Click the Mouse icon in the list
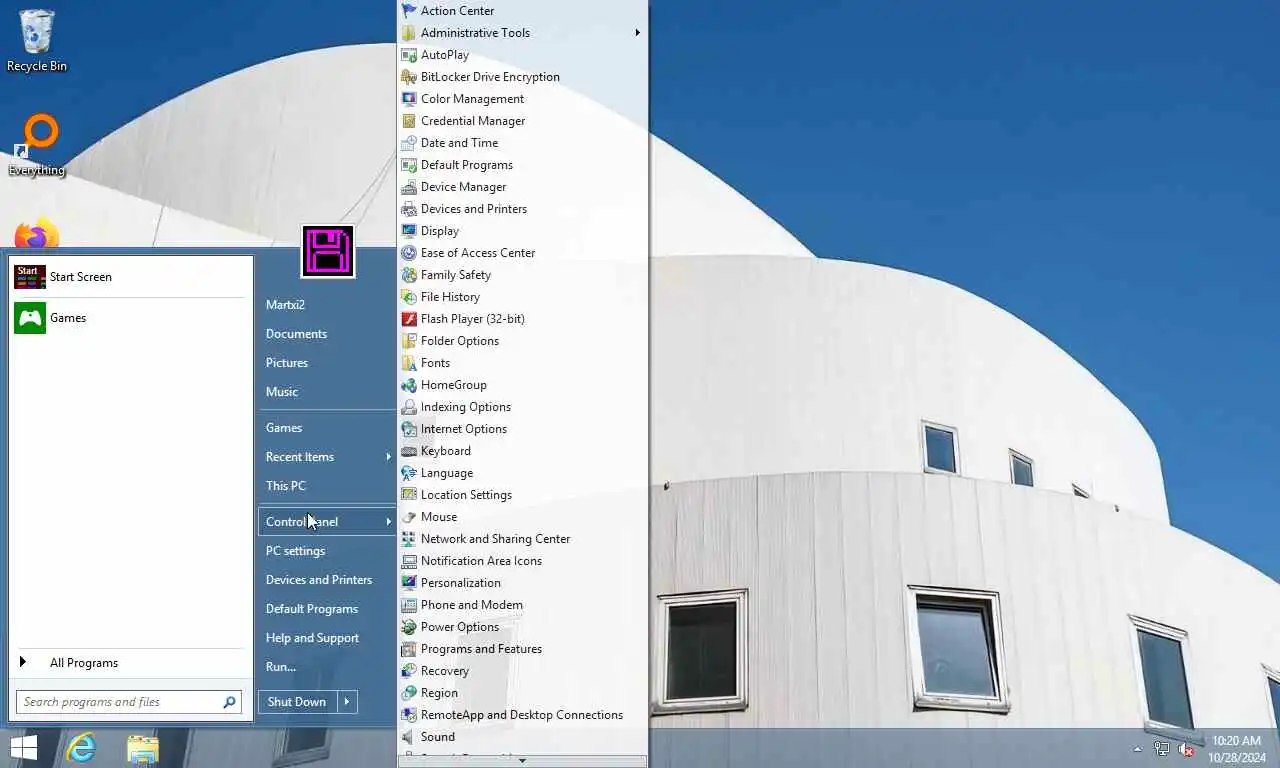1280x768 pixels. tap(408, 516)
